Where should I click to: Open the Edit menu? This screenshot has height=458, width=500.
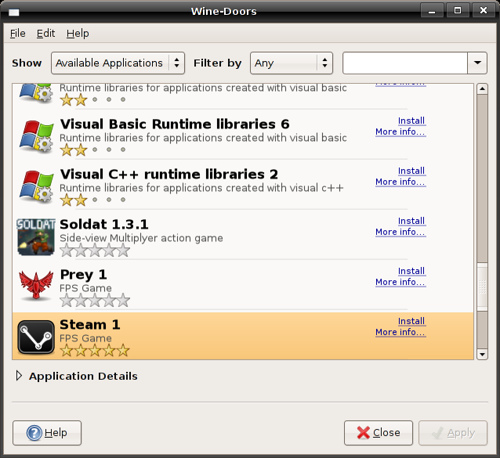46,33
